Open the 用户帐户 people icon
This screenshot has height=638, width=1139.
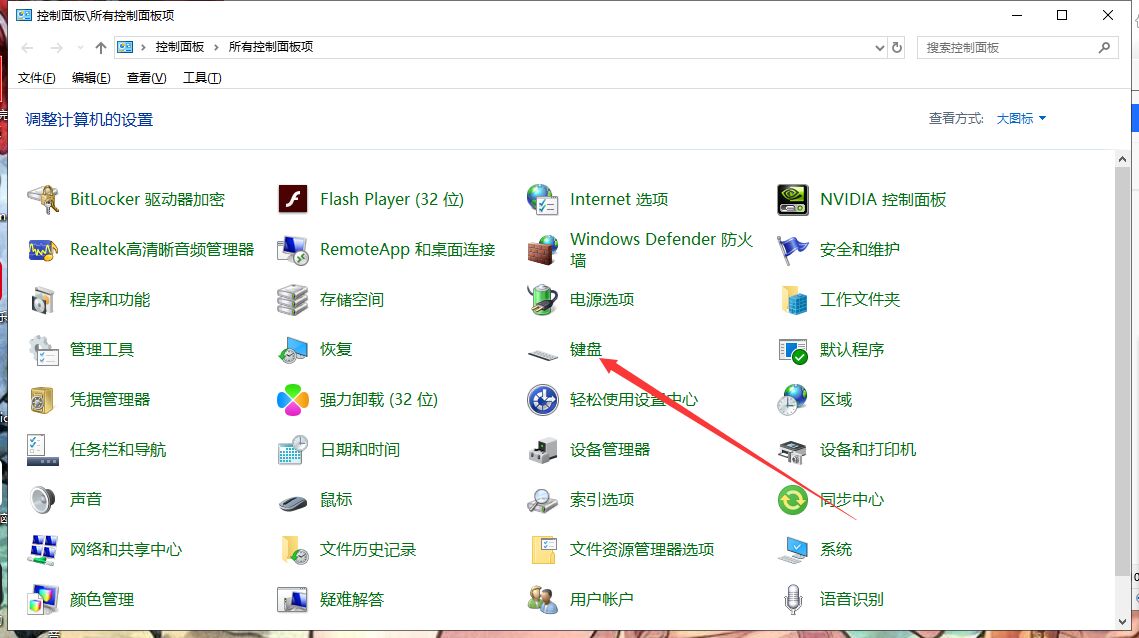click(x=543, y=600)
